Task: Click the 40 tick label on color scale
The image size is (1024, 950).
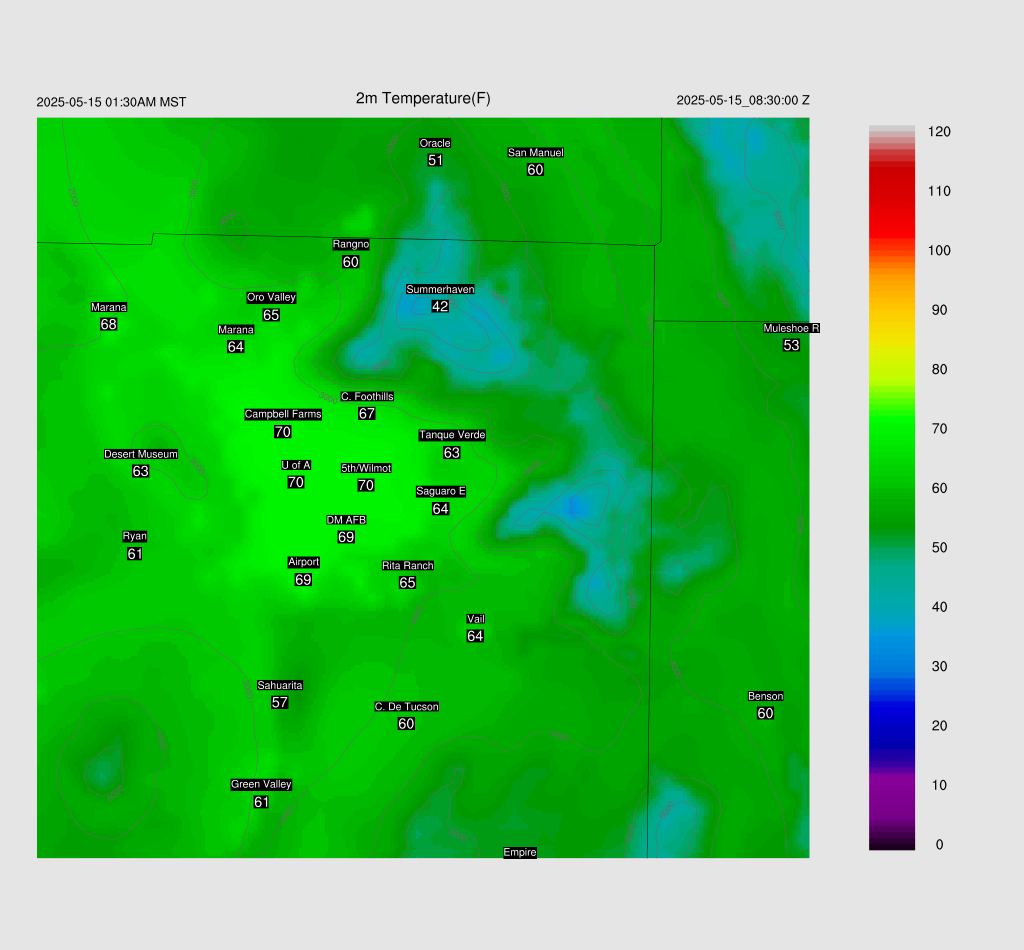Action: pos(939,607)
